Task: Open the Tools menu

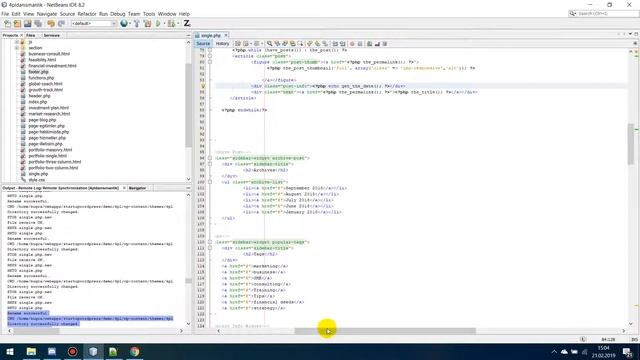Action: (149, 14)
